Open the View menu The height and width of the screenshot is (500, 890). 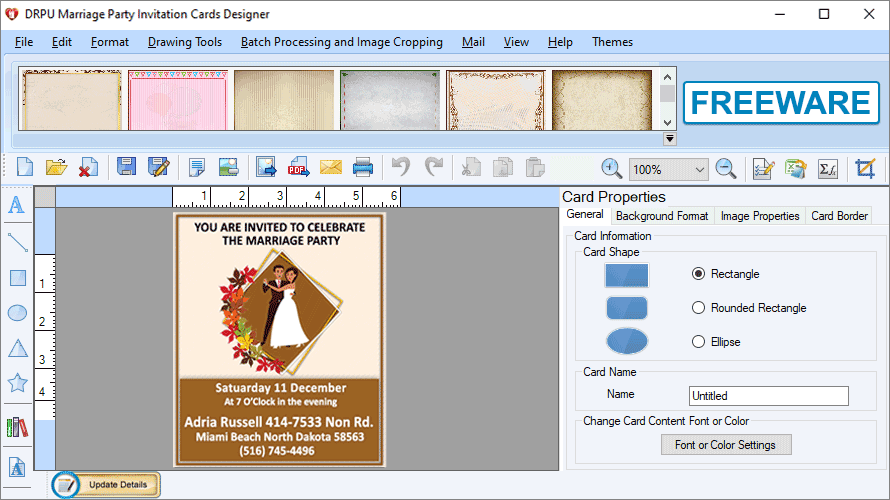click(516, 42)
